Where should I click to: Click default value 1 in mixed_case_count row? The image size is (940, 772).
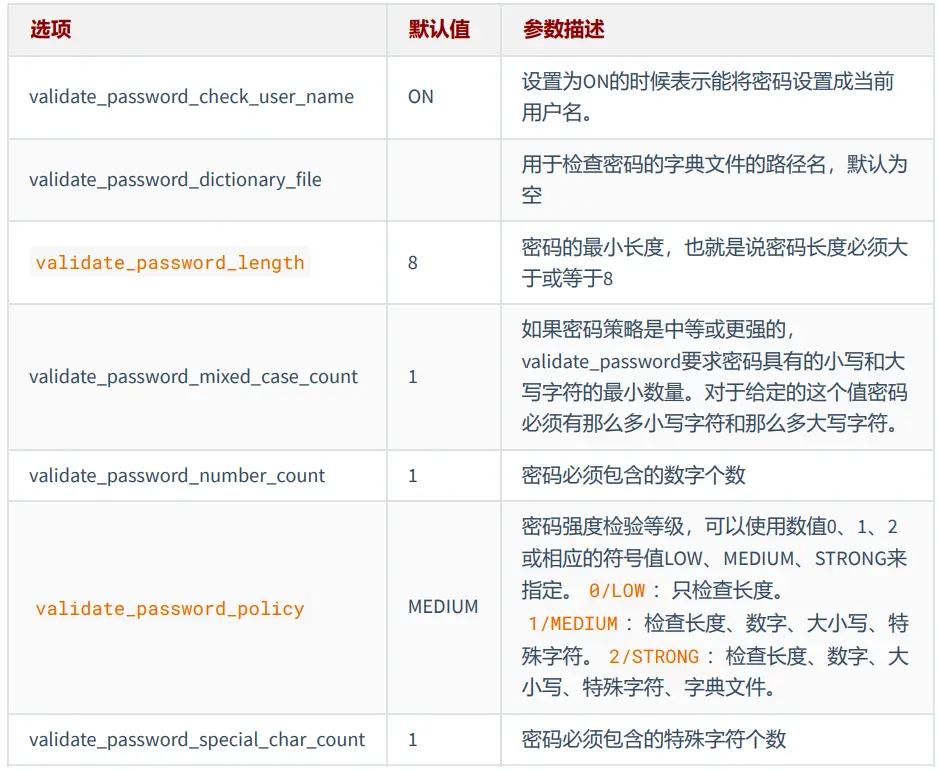click(412, 376)
